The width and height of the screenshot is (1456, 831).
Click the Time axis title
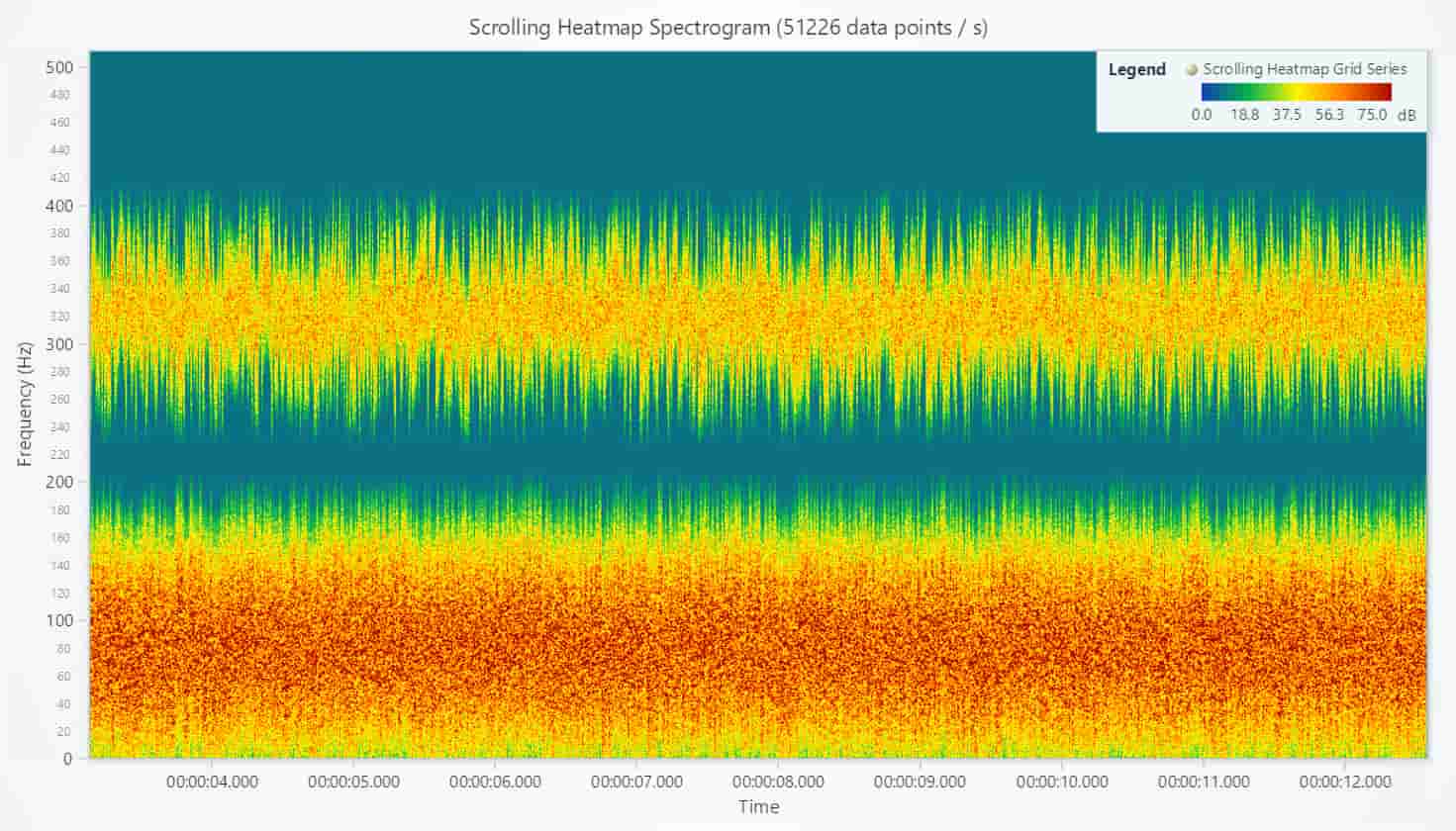[758, 806]
